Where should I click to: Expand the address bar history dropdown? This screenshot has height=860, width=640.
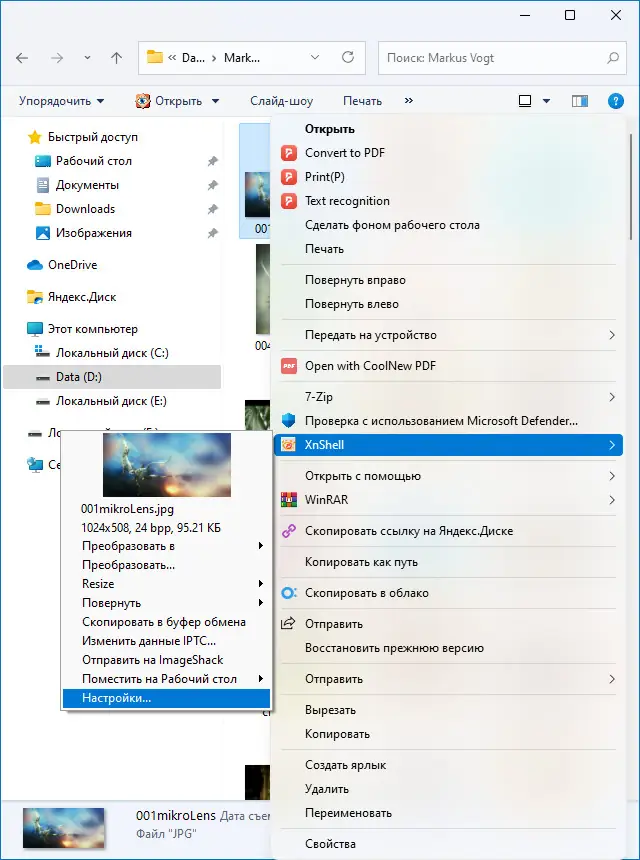click(315, 58)
